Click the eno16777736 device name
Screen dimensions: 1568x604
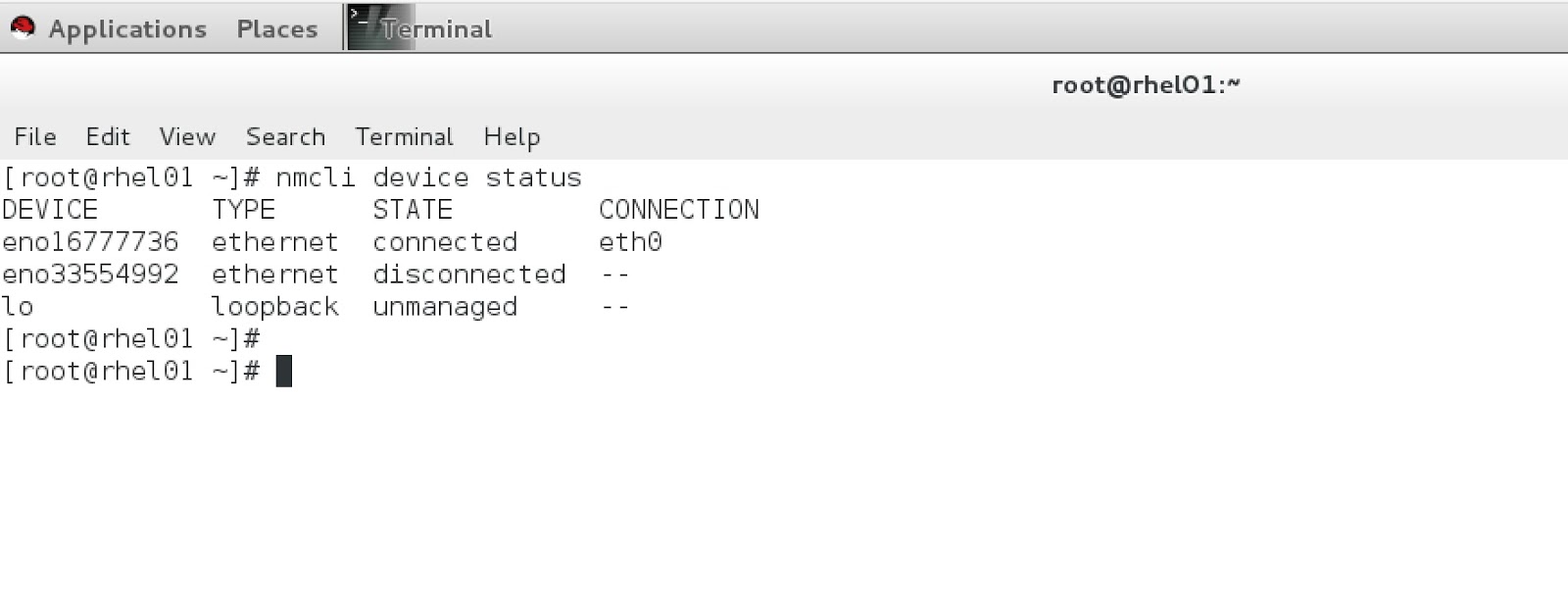(x=91, y=242)
